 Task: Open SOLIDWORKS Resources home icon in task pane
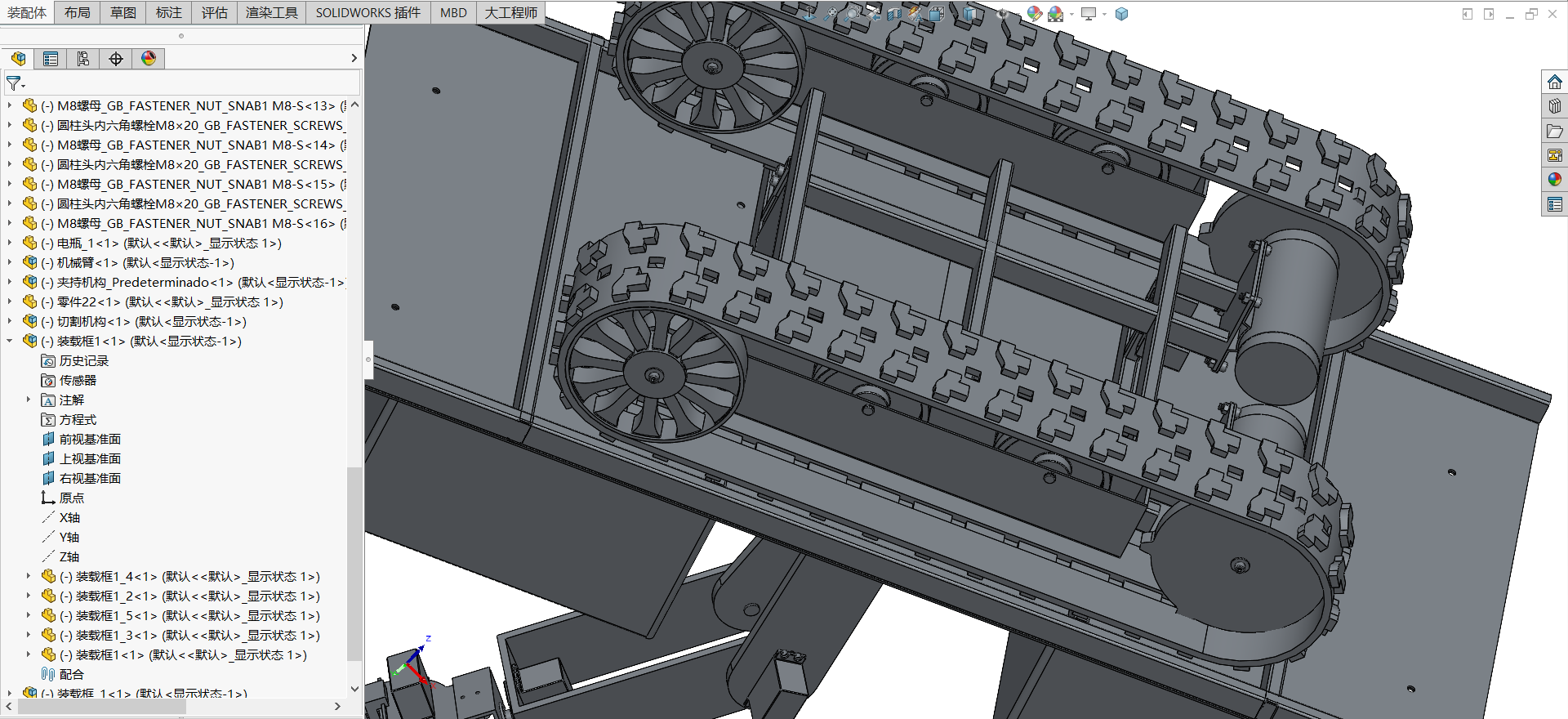(1554, 82)
